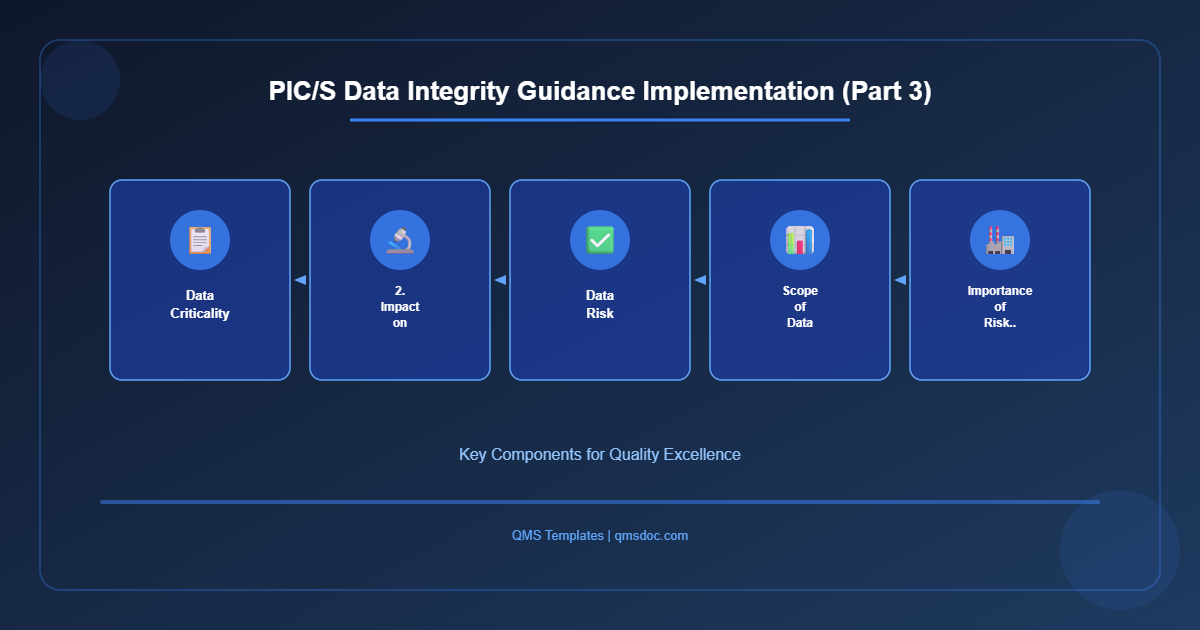Open the qmsdoc.com footer link
Image resolution: width=1200 pixels, height=630 pixels.
pos(650,535)
